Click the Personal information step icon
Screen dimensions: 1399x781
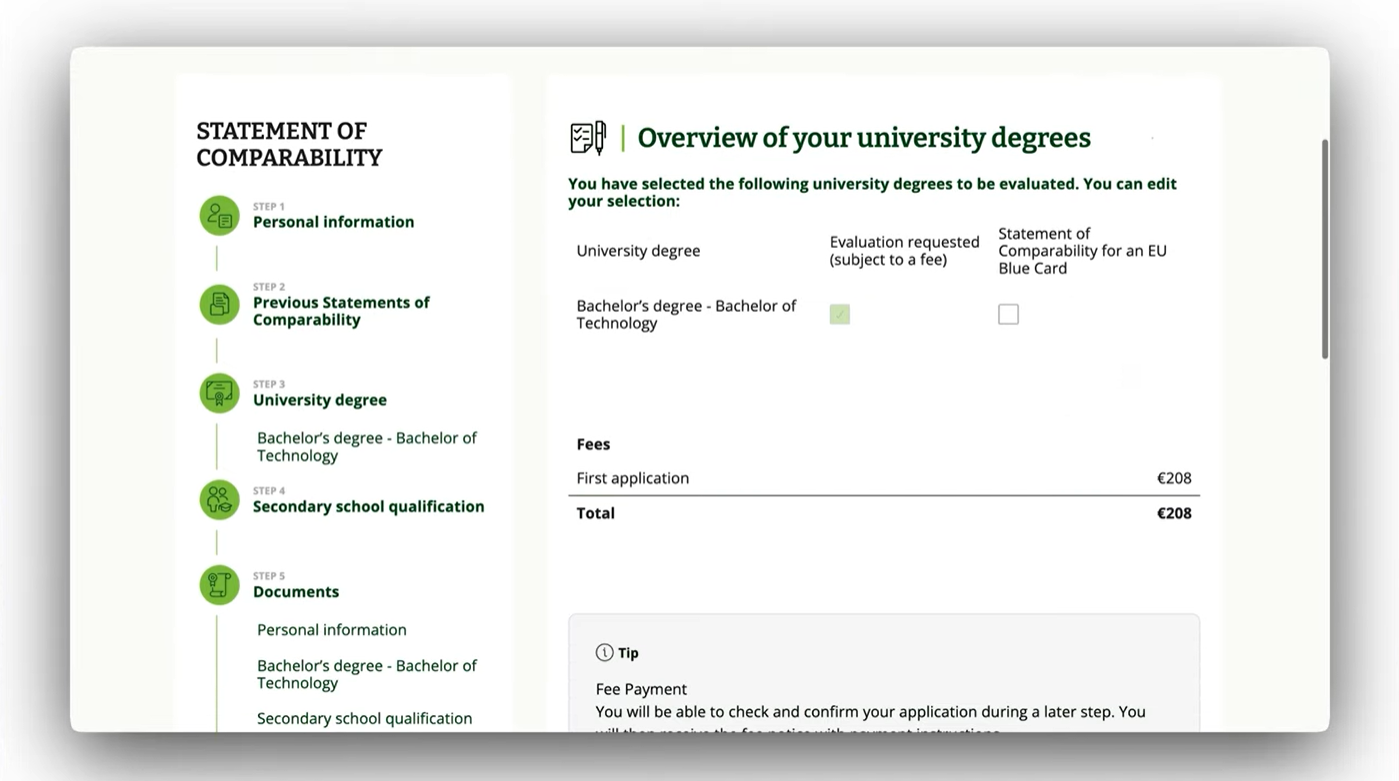pos(219,215)
